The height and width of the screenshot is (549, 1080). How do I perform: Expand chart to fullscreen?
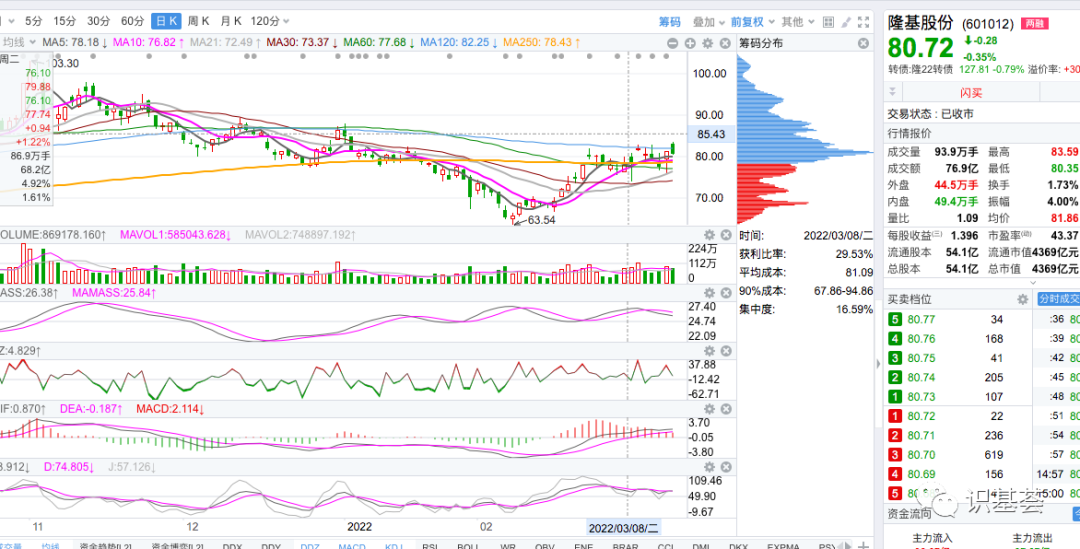tap(863, 21)
